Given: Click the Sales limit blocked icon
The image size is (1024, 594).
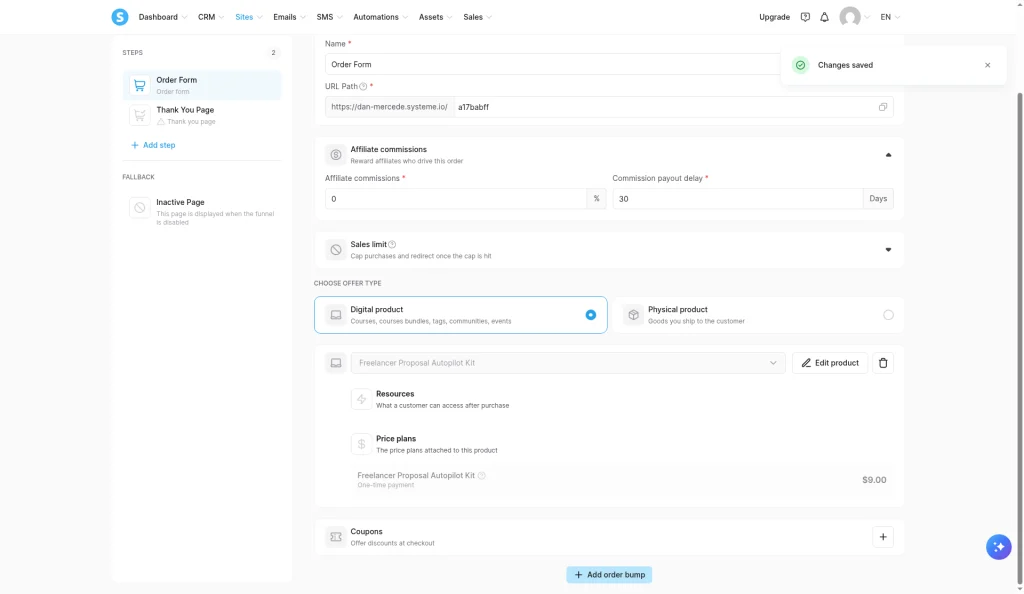Looking at the screenshot, I should 336,249.
